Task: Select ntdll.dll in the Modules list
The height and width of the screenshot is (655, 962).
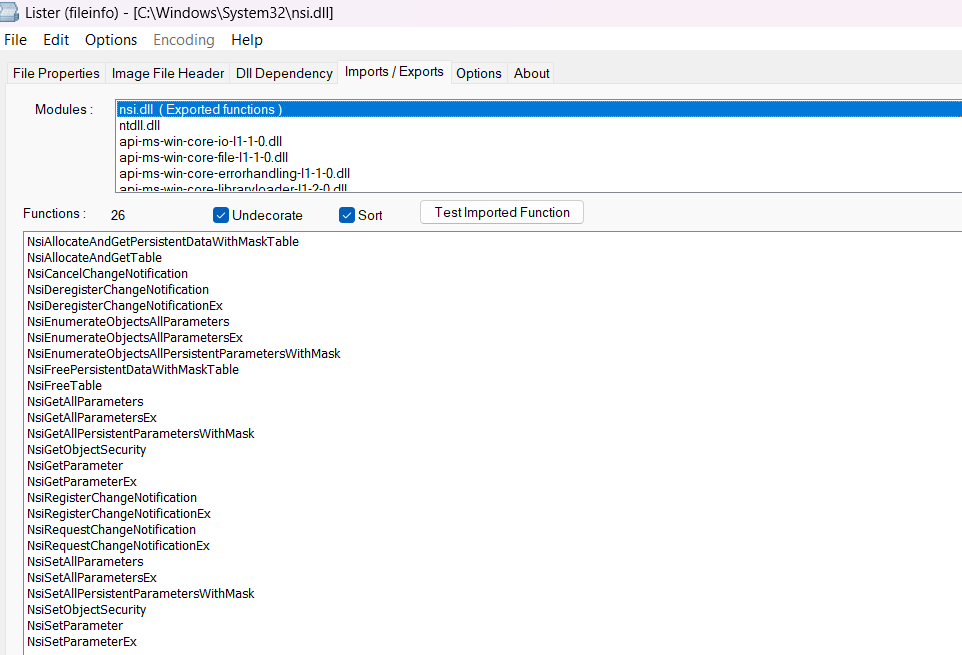Action: point(139,126)
